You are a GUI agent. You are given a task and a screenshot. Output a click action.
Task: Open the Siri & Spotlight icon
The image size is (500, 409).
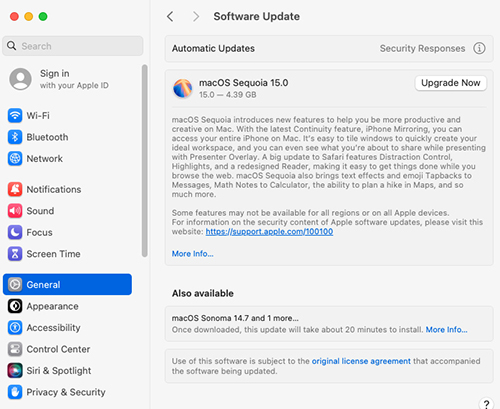pyautogui.click(x=15, y=371)
